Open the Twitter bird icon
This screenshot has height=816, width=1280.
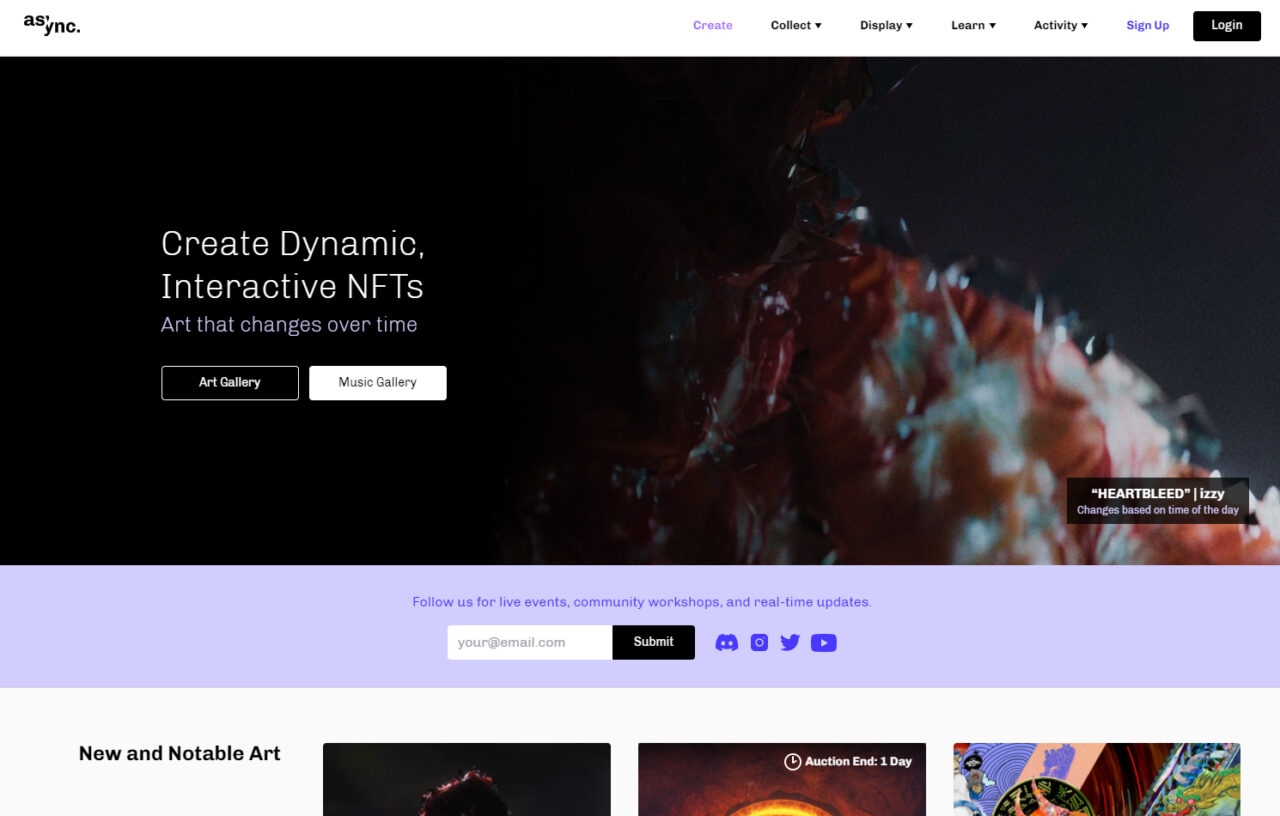point(790,643)
